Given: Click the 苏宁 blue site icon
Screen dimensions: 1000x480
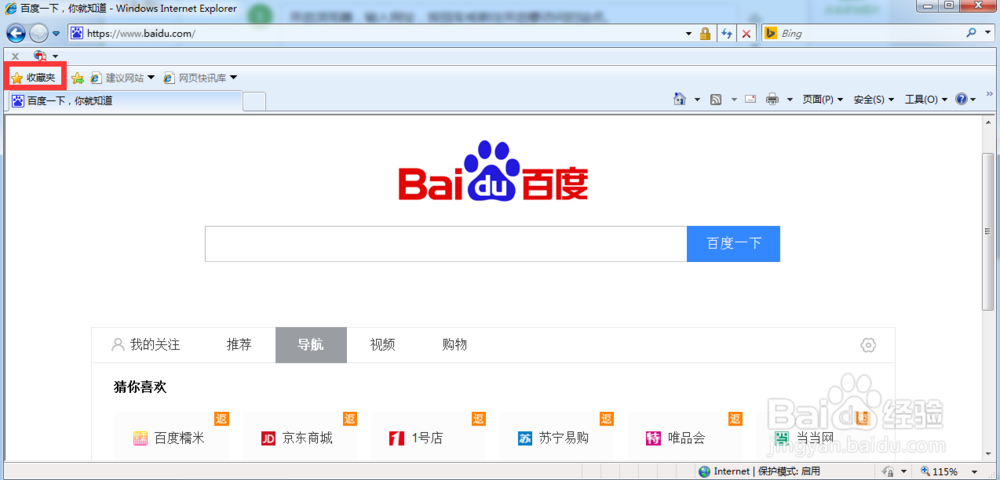Looking at the screenshot, I should [524, 439].
